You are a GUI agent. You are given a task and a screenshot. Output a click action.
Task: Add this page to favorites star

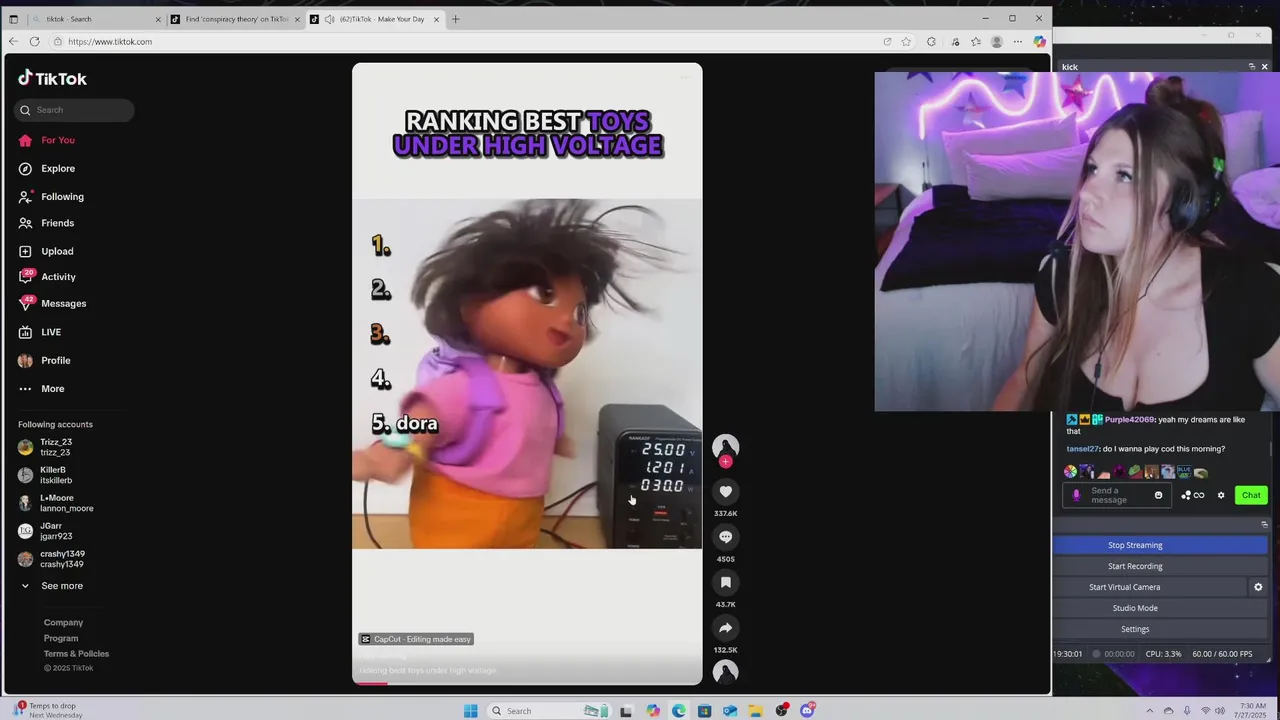coord(906,41)
